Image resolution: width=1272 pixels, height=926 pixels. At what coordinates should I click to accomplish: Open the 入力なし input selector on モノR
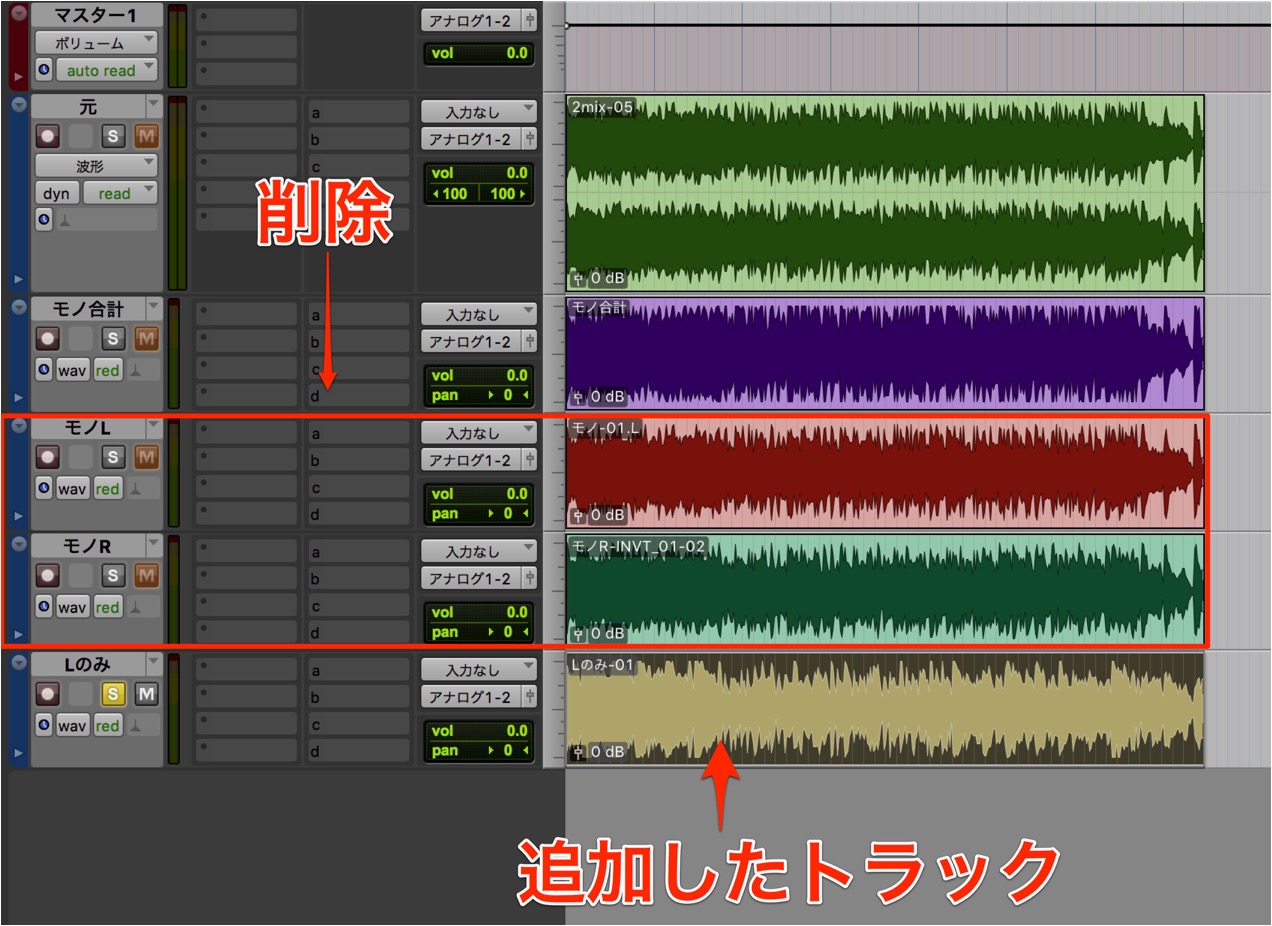click(479, 551)
